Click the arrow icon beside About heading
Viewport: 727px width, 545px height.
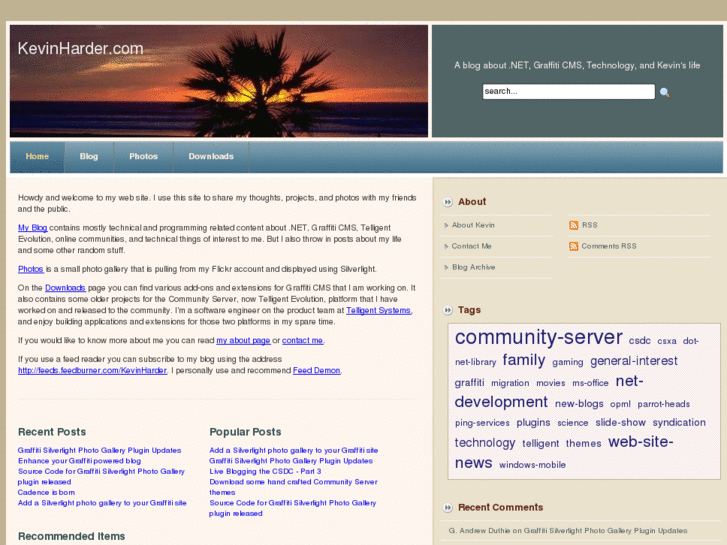pos(447,202)
